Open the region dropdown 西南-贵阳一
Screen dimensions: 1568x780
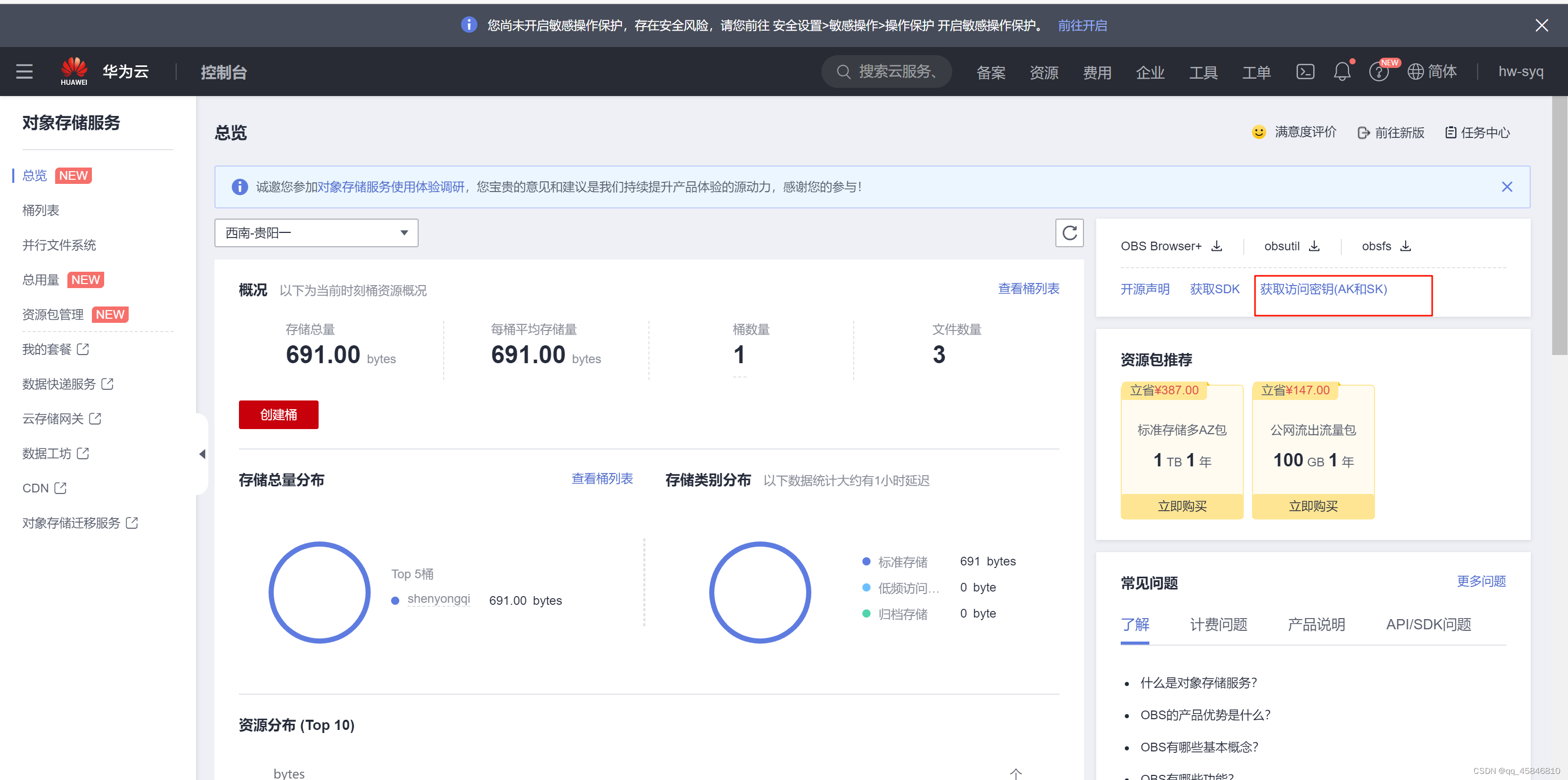point(316,232)
